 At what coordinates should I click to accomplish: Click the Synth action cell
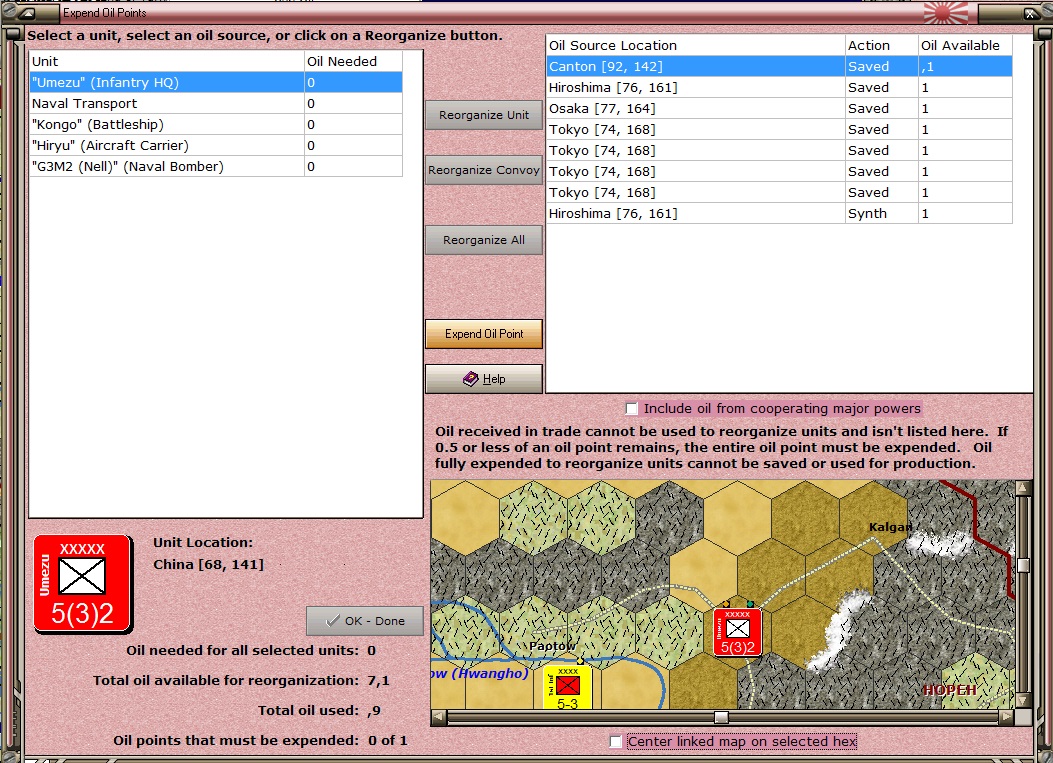tap(881, 214)
